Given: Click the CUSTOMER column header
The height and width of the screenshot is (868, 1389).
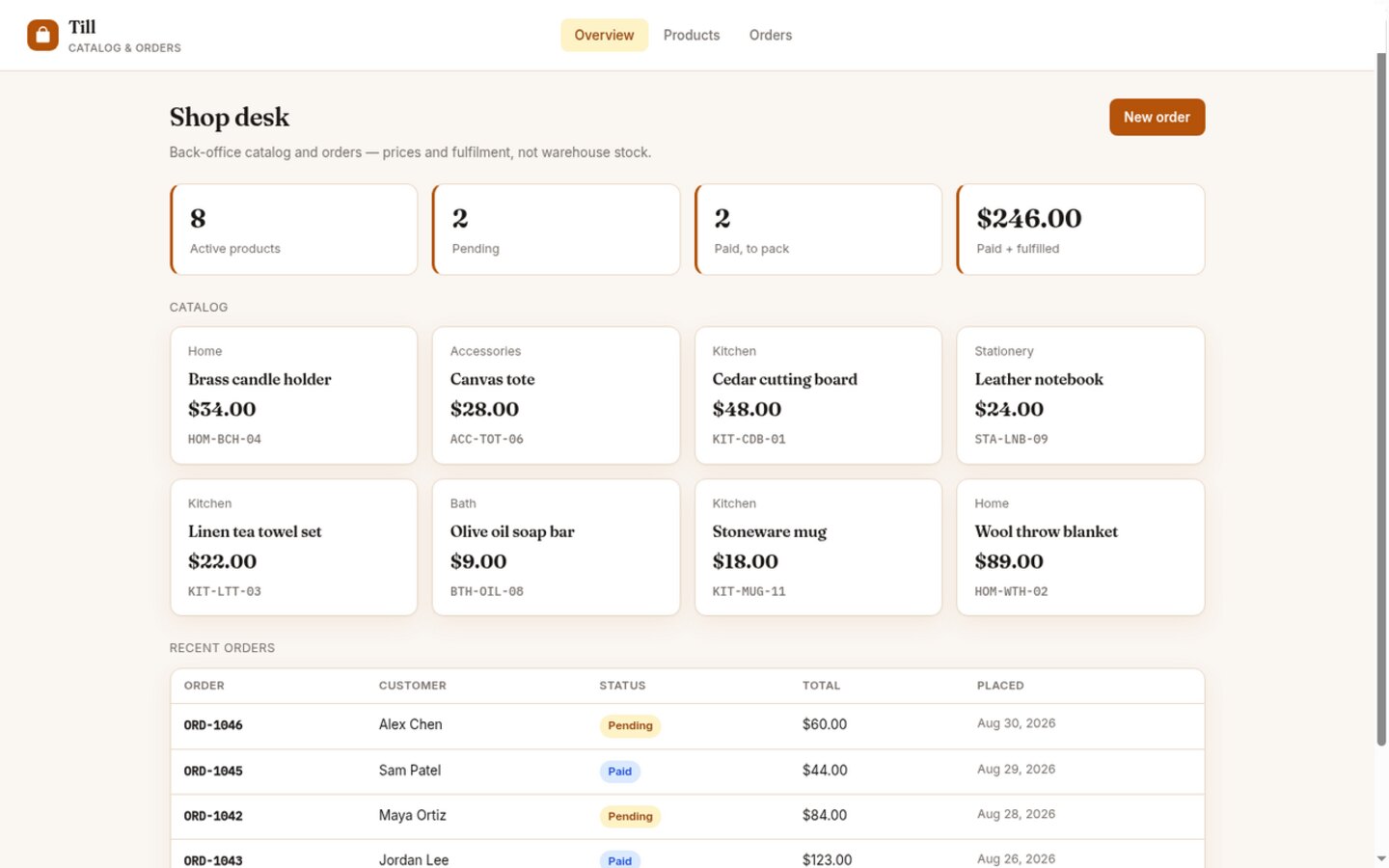Looking at the screenshot, I should tap(412, 686).
